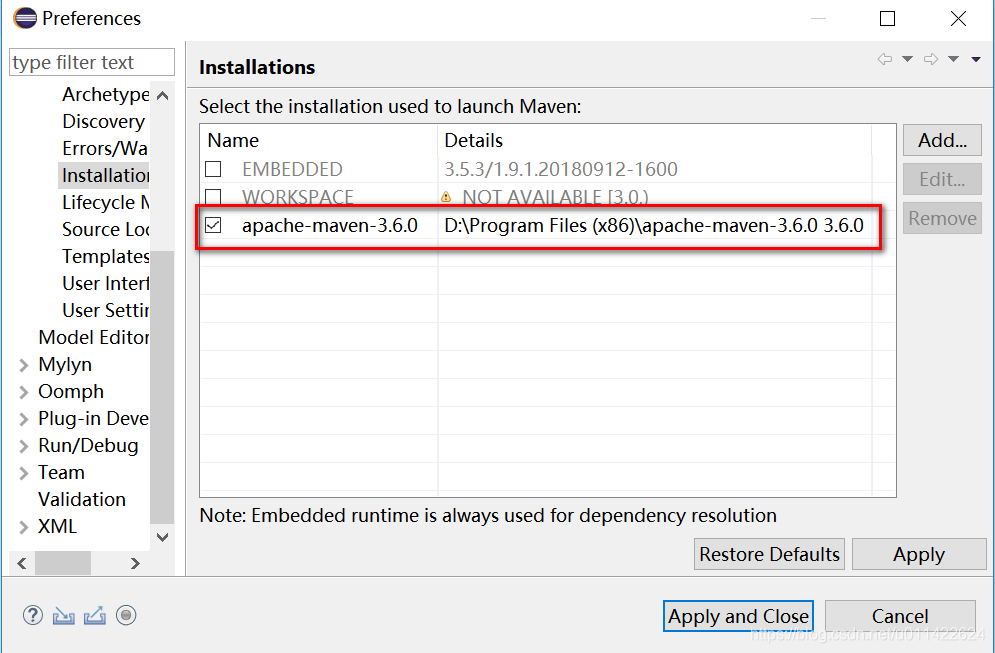Click the Oomph preference recorder icon
The image size is (995, 653).
point(126,615)
